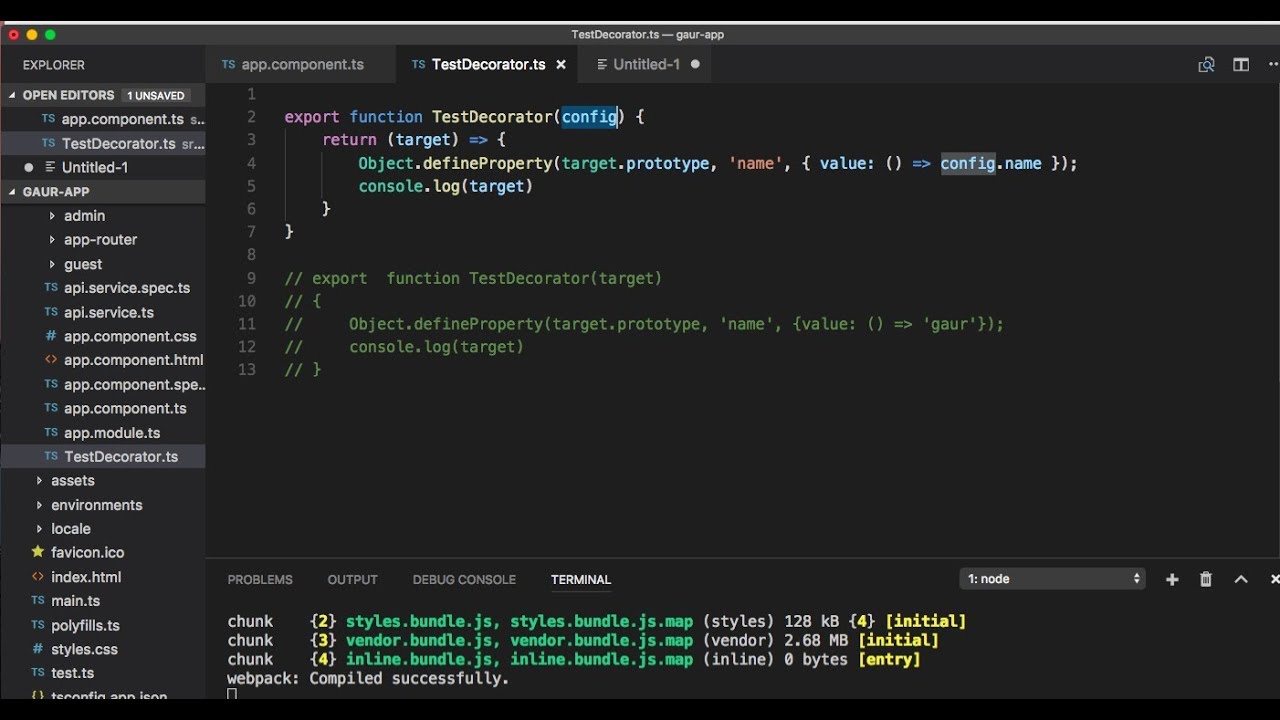Screen dimensions: 1280x720
Task: Click the macOS yellow minimize window button
Action: pyautogui.click(x=32, y=34)
